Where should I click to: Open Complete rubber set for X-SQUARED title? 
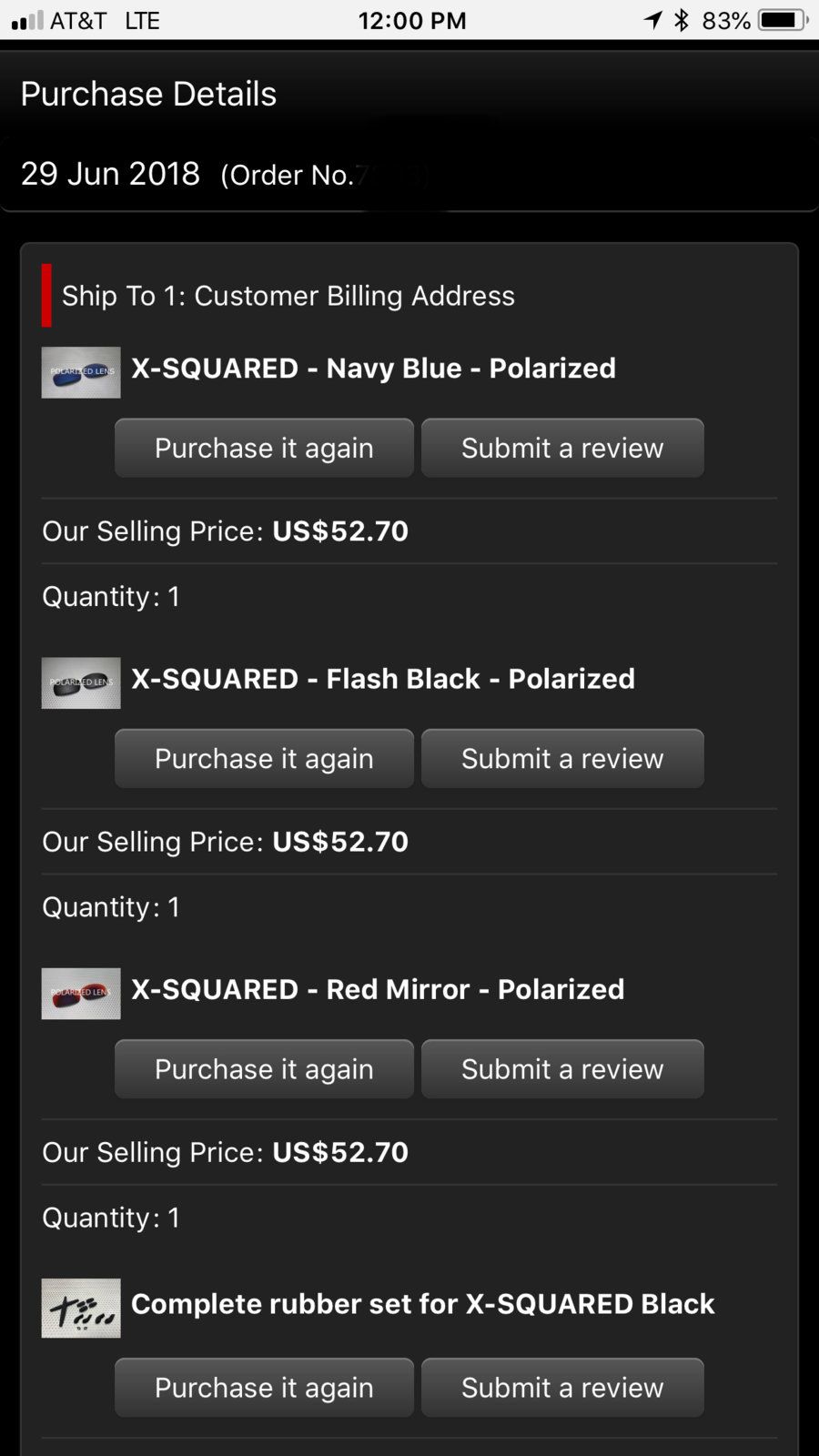coord(422,1303)
